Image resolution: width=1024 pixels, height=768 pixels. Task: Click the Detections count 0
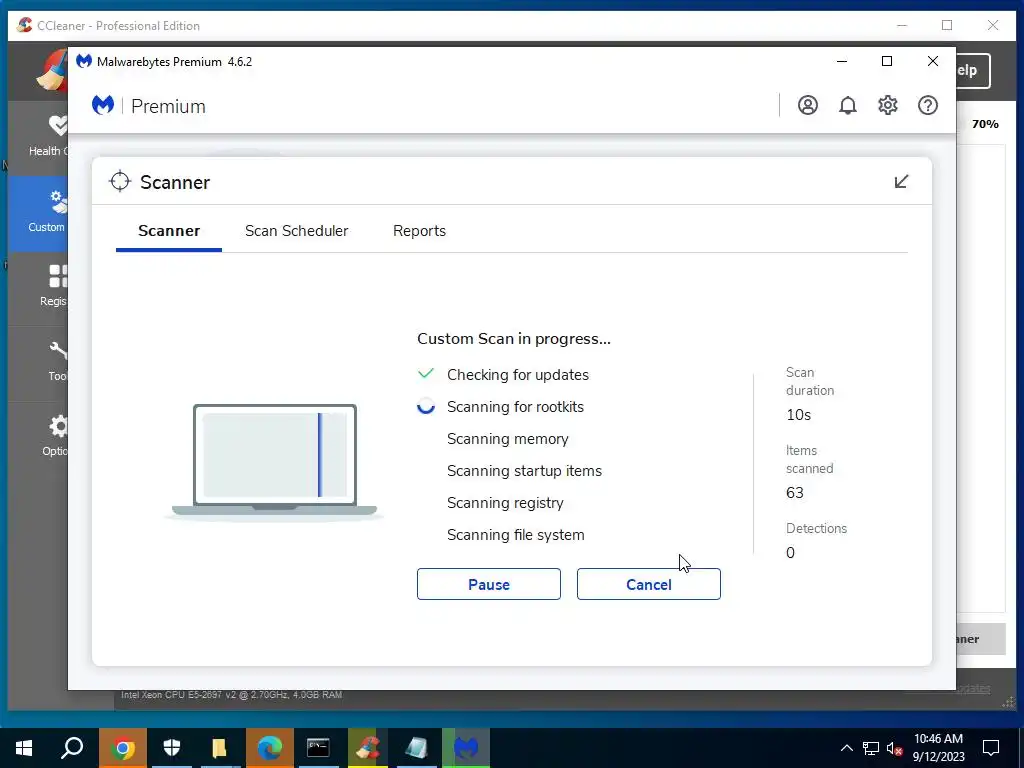(790, 553)
